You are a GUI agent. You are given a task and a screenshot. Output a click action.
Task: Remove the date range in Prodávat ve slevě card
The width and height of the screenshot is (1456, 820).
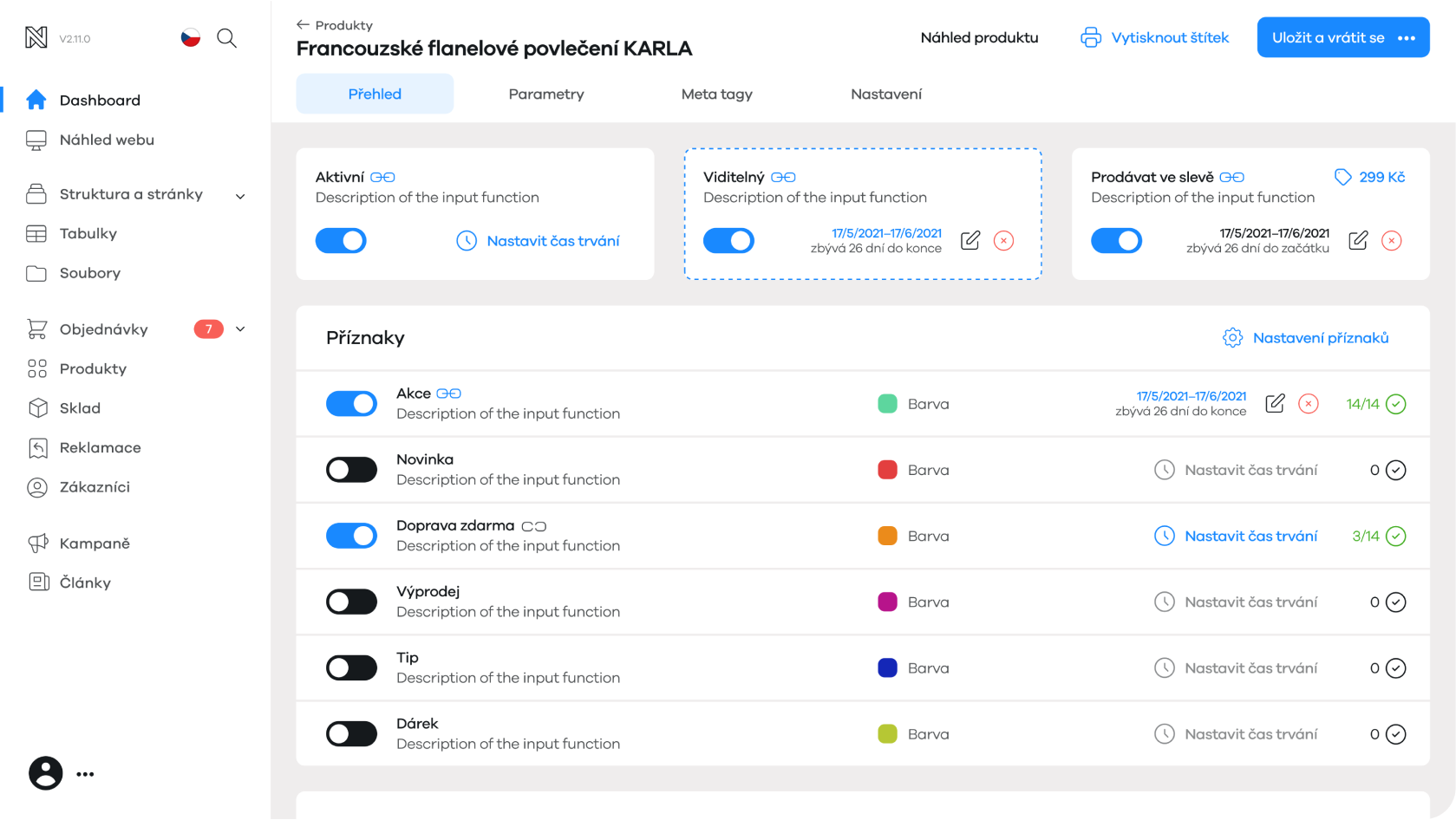click(1391, 241)
